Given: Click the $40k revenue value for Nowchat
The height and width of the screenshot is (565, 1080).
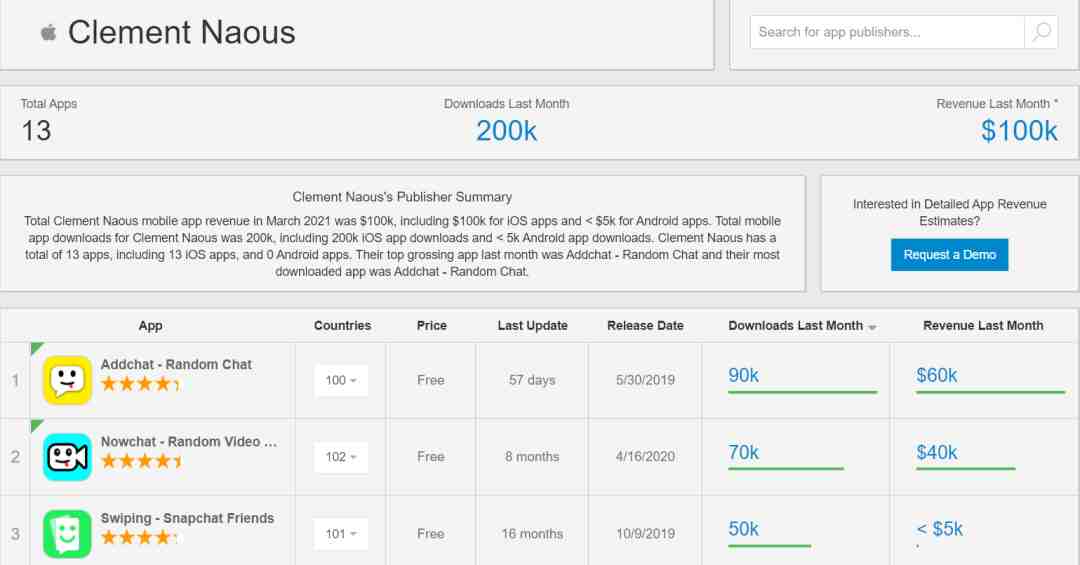Looking at the screenshot, I should (936, 453).
